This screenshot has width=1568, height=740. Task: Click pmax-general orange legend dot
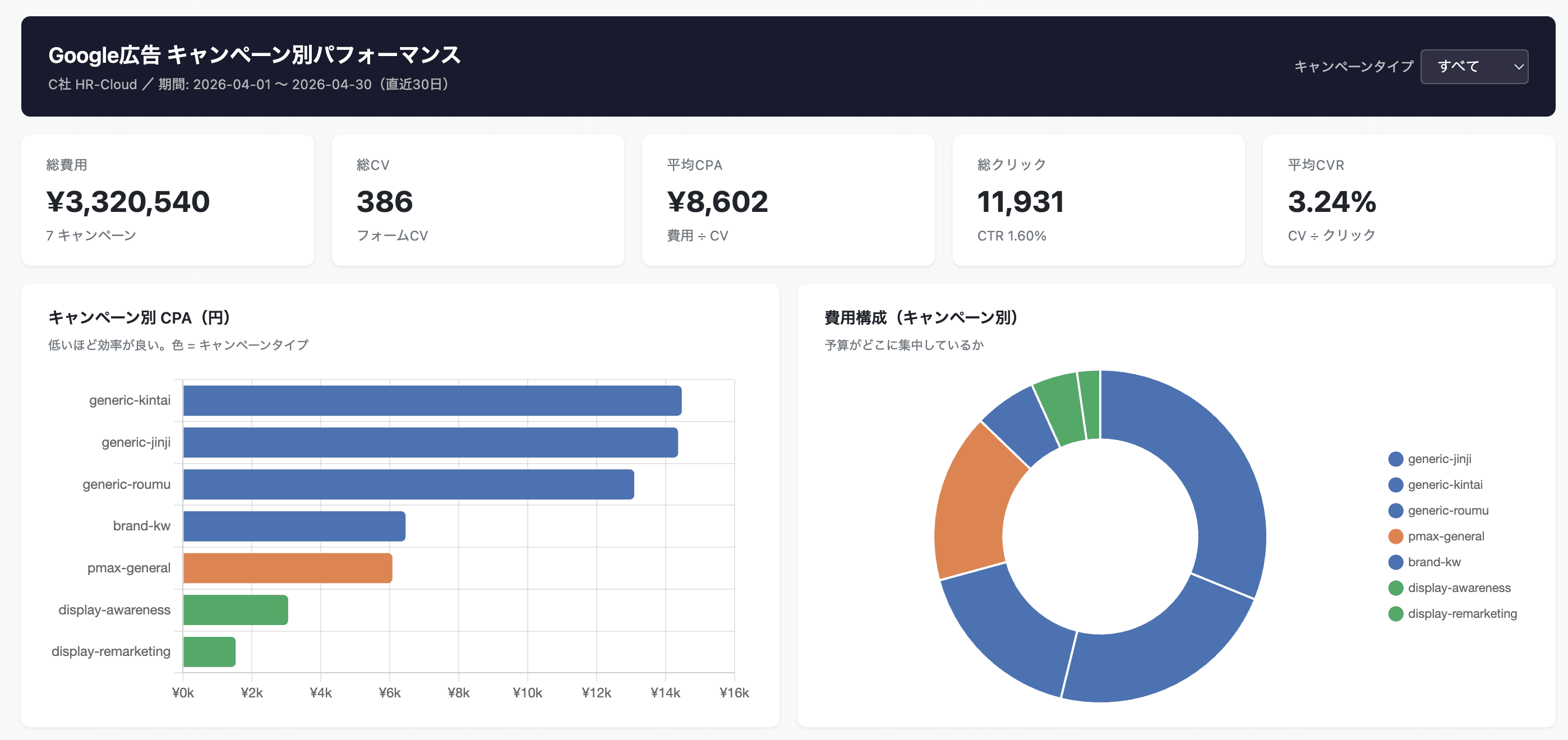tap(1396, 536)
